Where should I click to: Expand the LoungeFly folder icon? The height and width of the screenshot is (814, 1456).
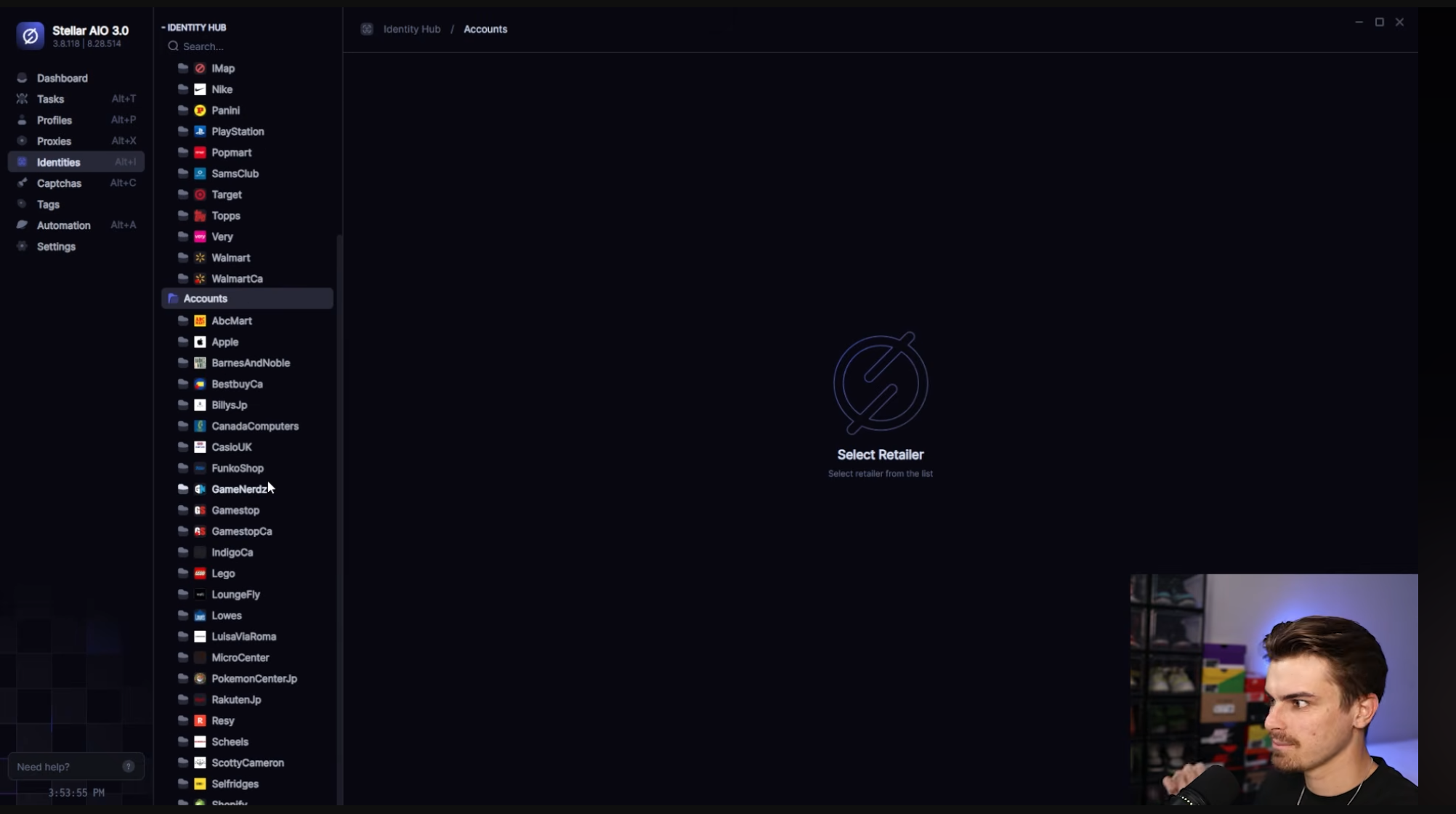click(183, 595)
